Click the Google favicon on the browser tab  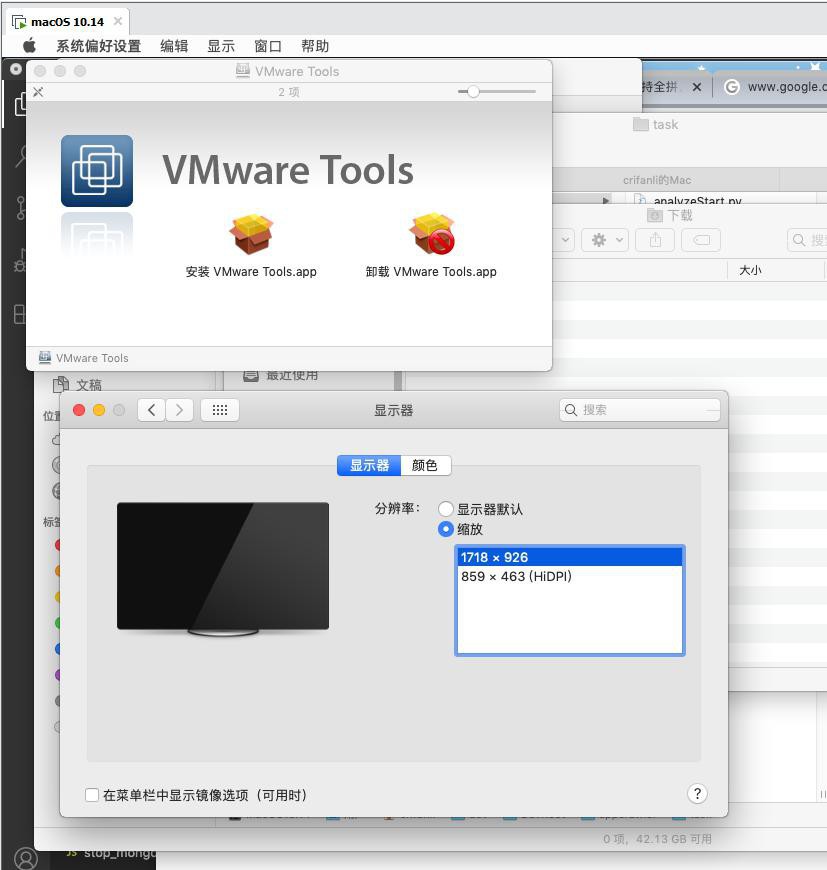point(732,87)
